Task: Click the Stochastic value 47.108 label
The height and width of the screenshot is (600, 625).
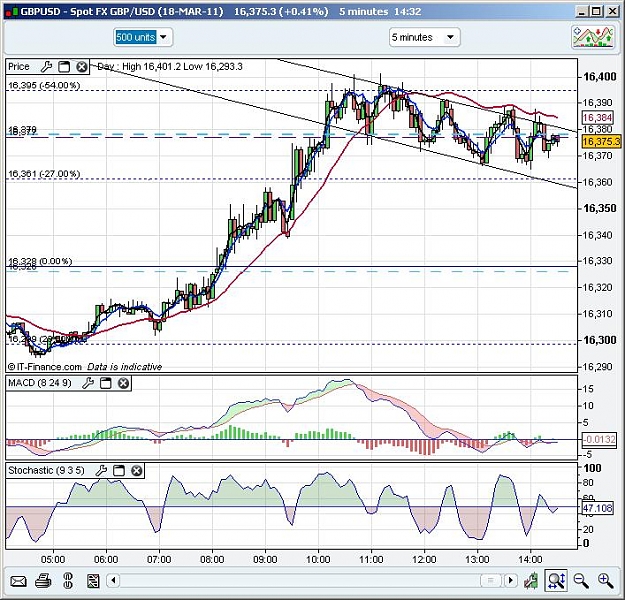Action: 597,508
